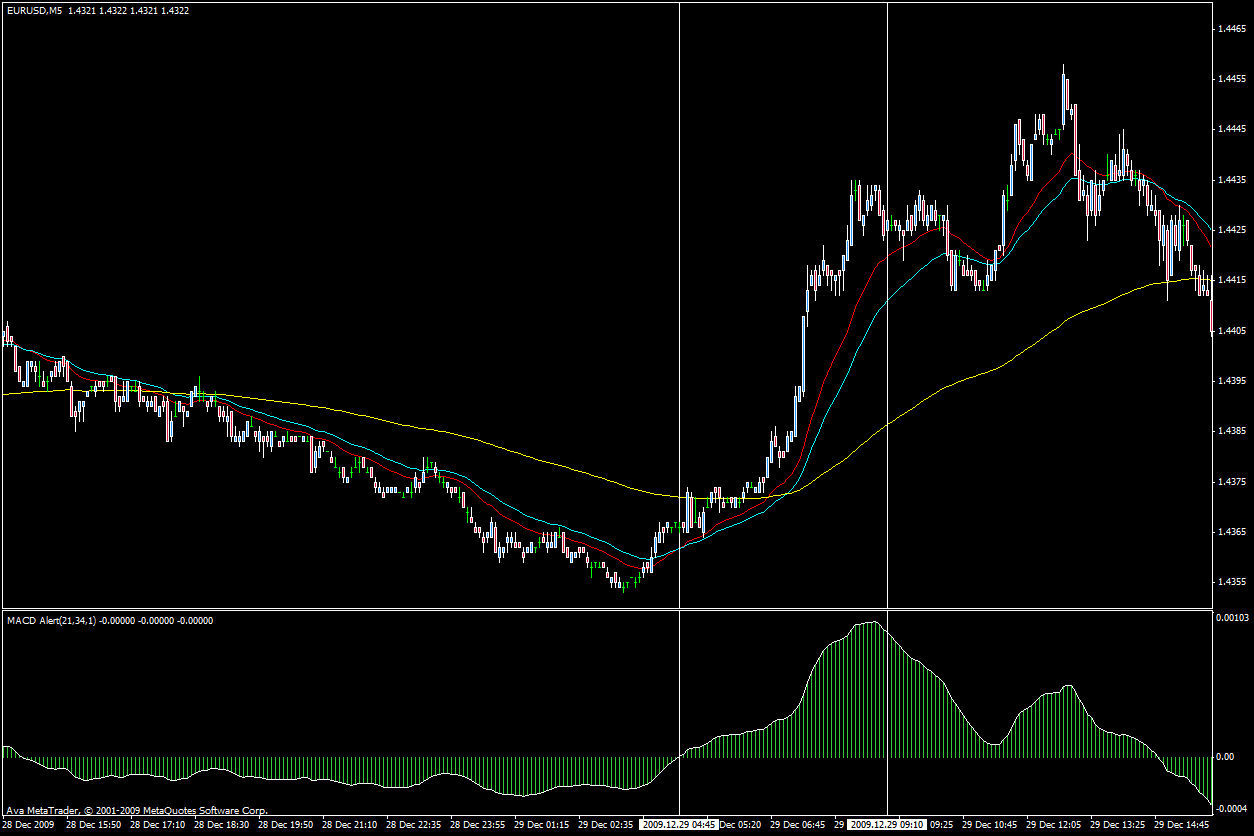Select the vertical line at 04:45 in price chart

pyautogui.click(x=679, y=300)
